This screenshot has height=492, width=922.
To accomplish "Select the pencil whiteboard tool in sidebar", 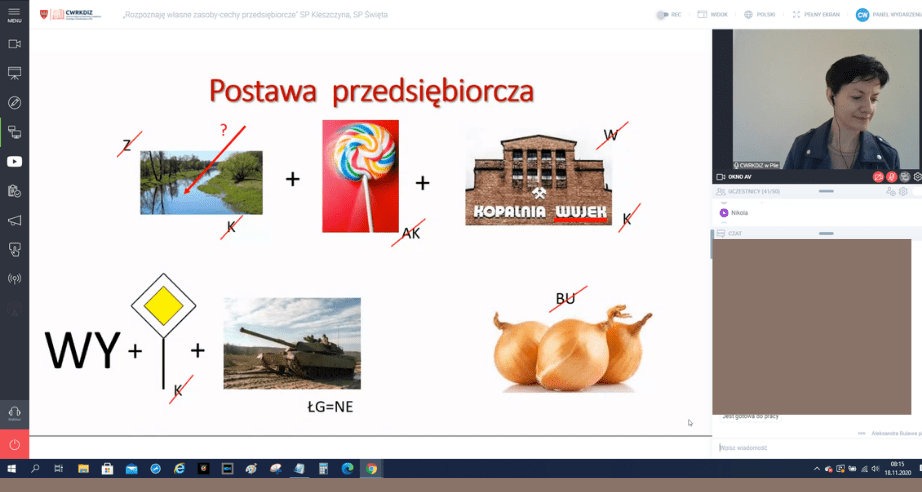I will pyautogui.click(x=14, y=102).
